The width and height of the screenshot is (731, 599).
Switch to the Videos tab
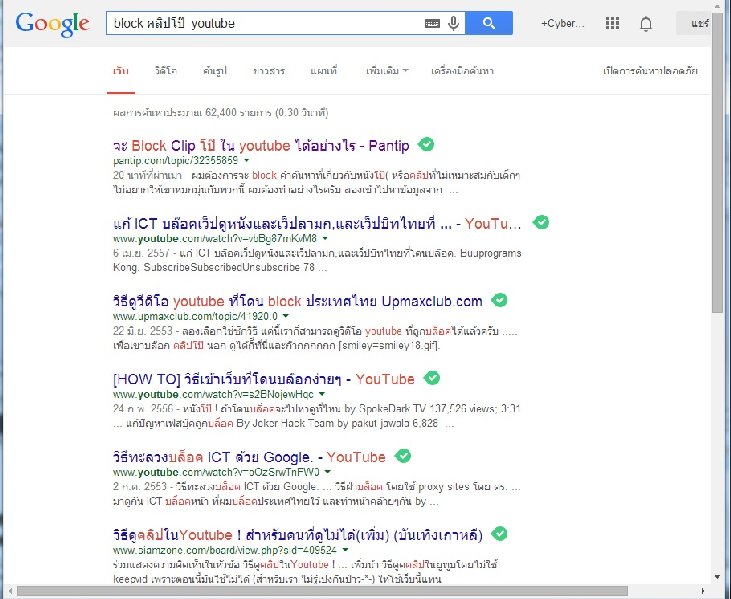coord(166,71)
